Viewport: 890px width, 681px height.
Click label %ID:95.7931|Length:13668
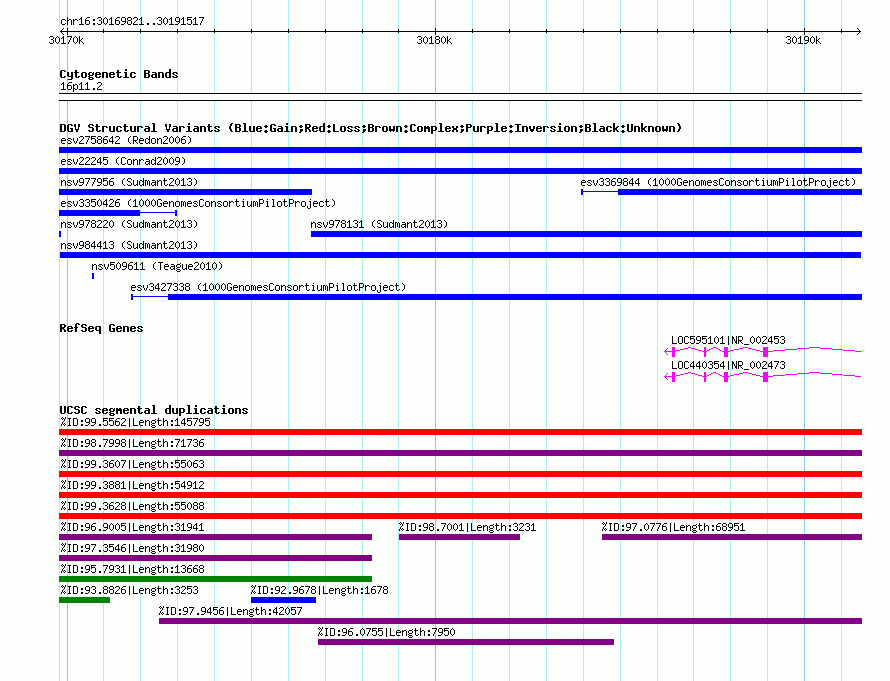click(132, 569)
